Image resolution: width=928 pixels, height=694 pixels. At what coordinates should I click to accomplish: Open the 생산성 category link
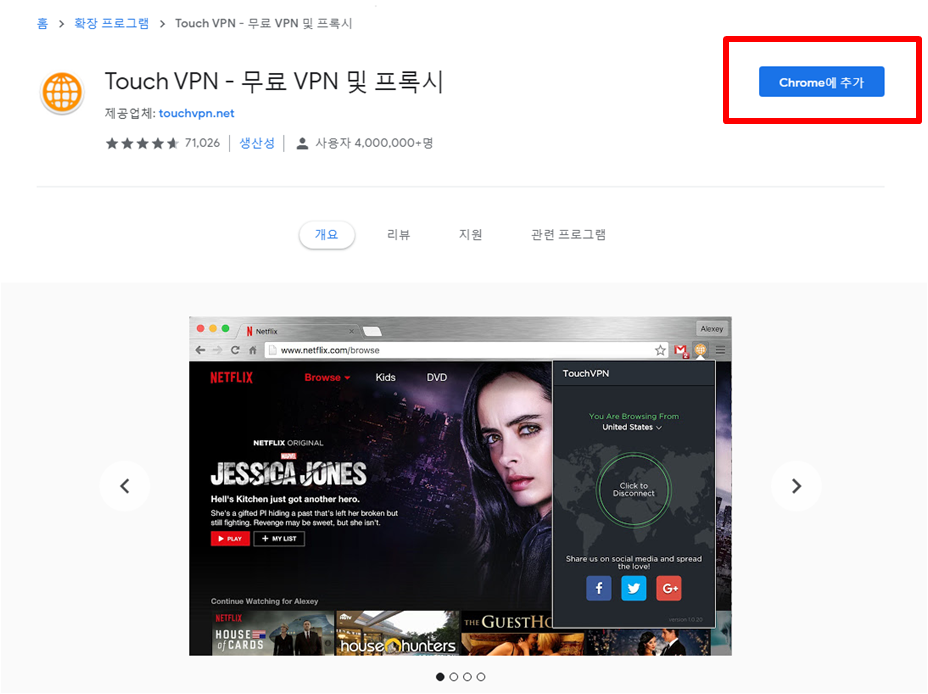[257, 143]
